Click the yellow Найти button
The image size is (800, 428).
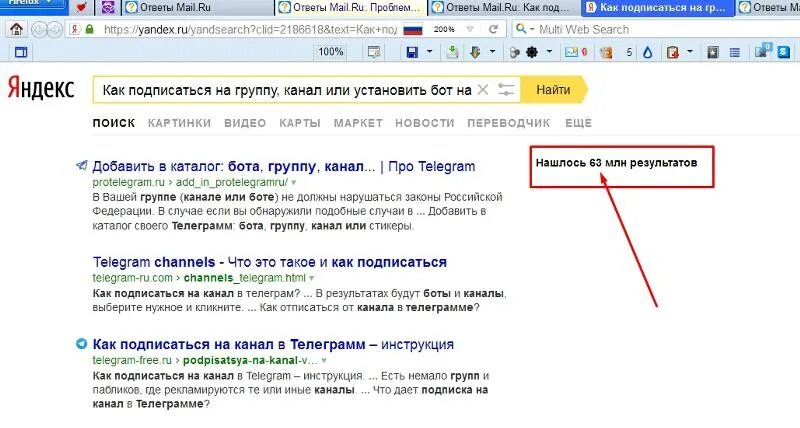tap(554, 90)
